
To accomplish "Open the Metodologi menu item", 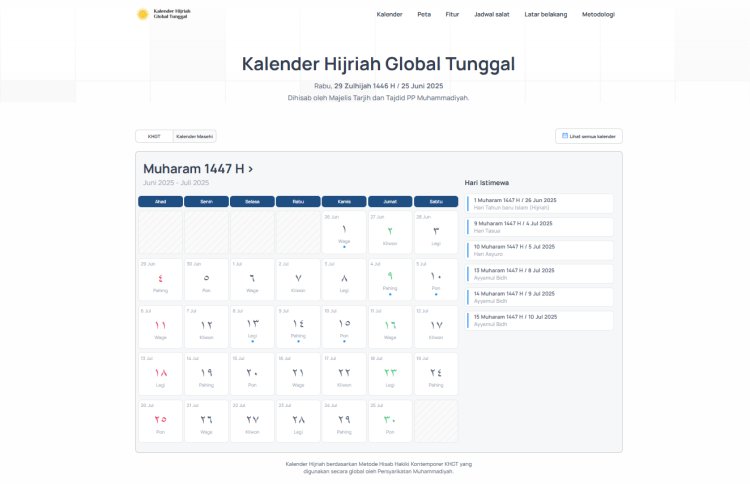I will point(598,14).
